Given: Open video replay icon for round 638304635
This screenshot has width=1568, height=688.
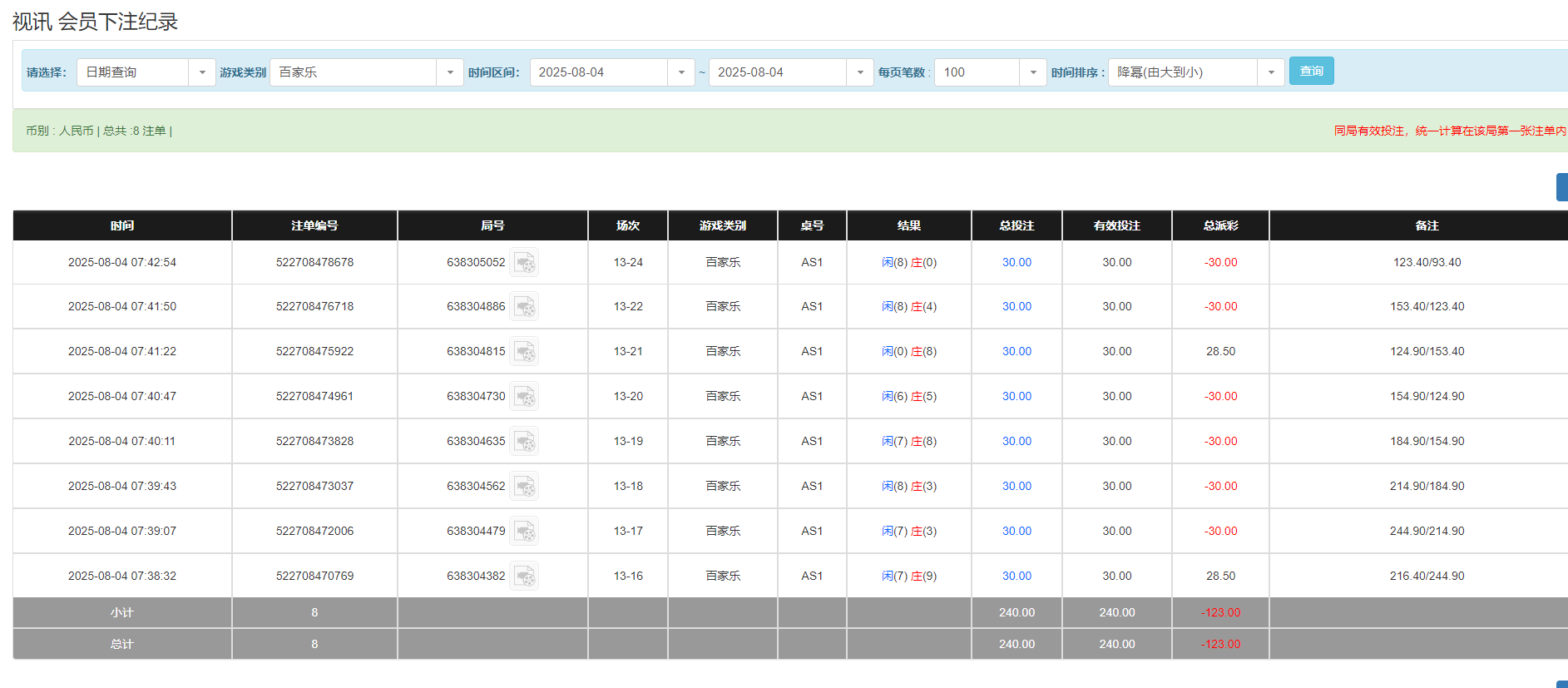Looking at the screenshot, I should (524, 442).
